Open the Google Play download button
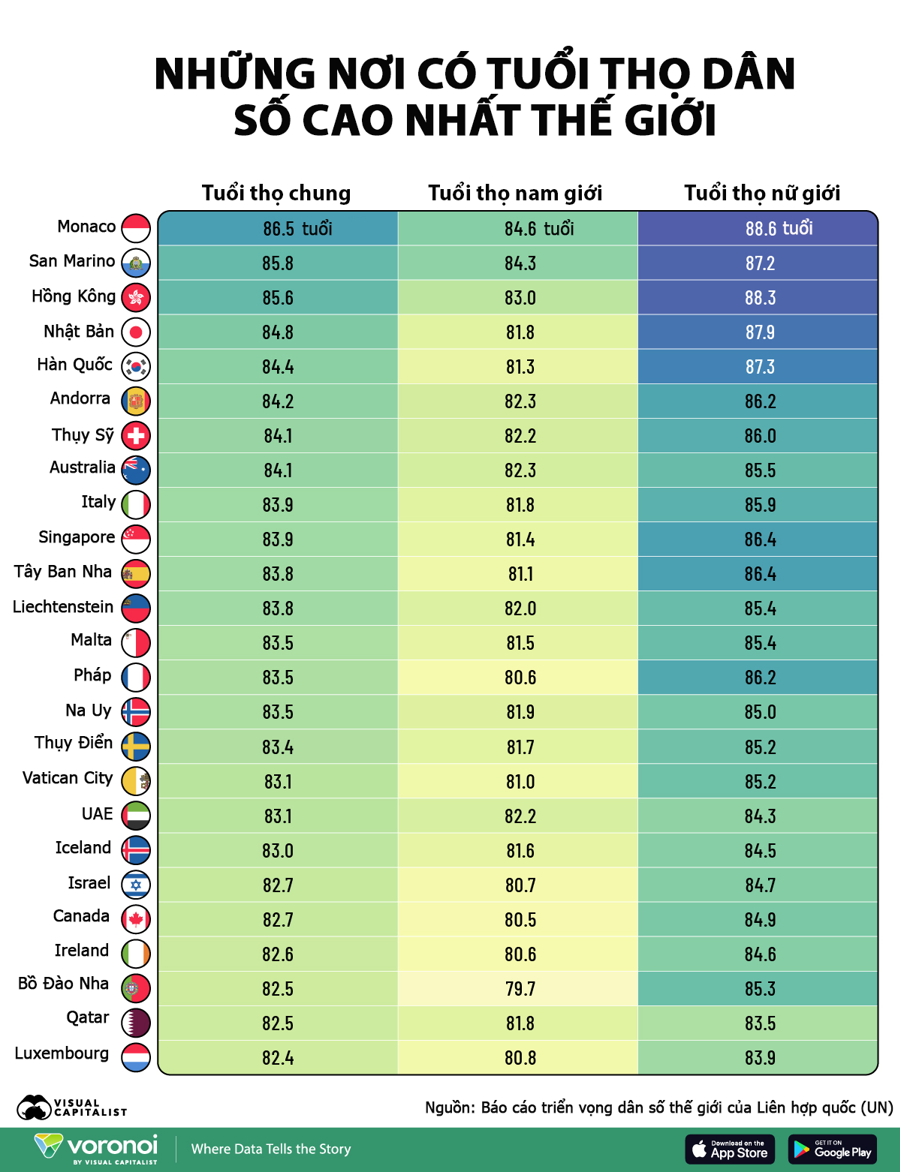The image size is (900, 1172). click(832, 1149)
